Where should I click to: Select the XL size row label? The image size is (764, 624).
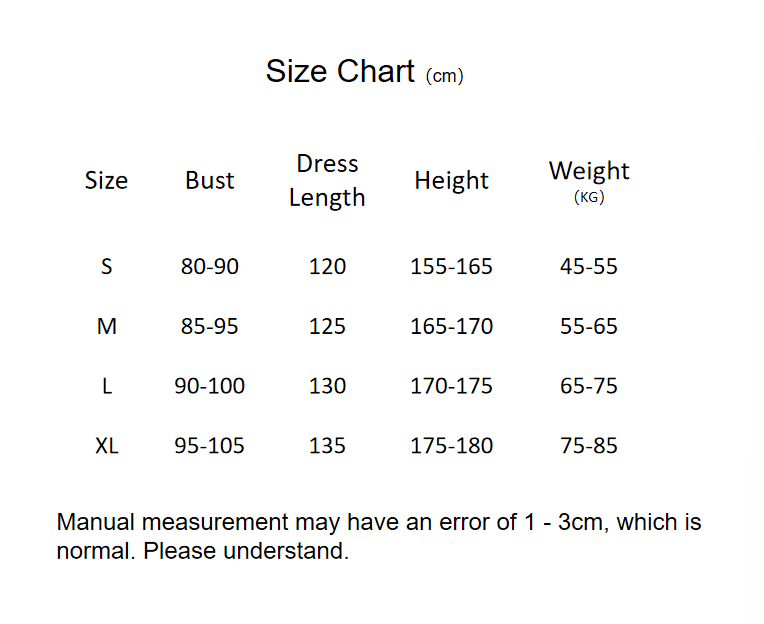click(x=107, y=446)
